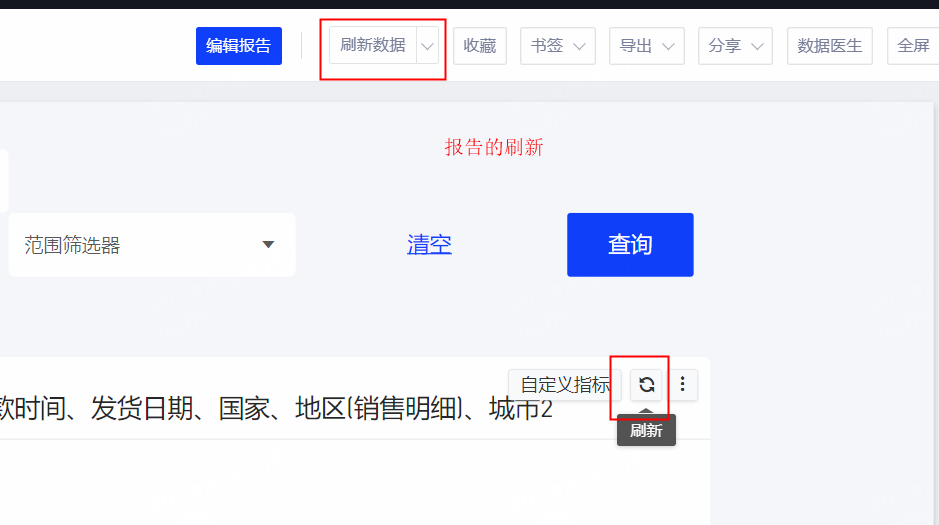Switch to 全屏 mode
939x525 pixels.
(913, 45)
